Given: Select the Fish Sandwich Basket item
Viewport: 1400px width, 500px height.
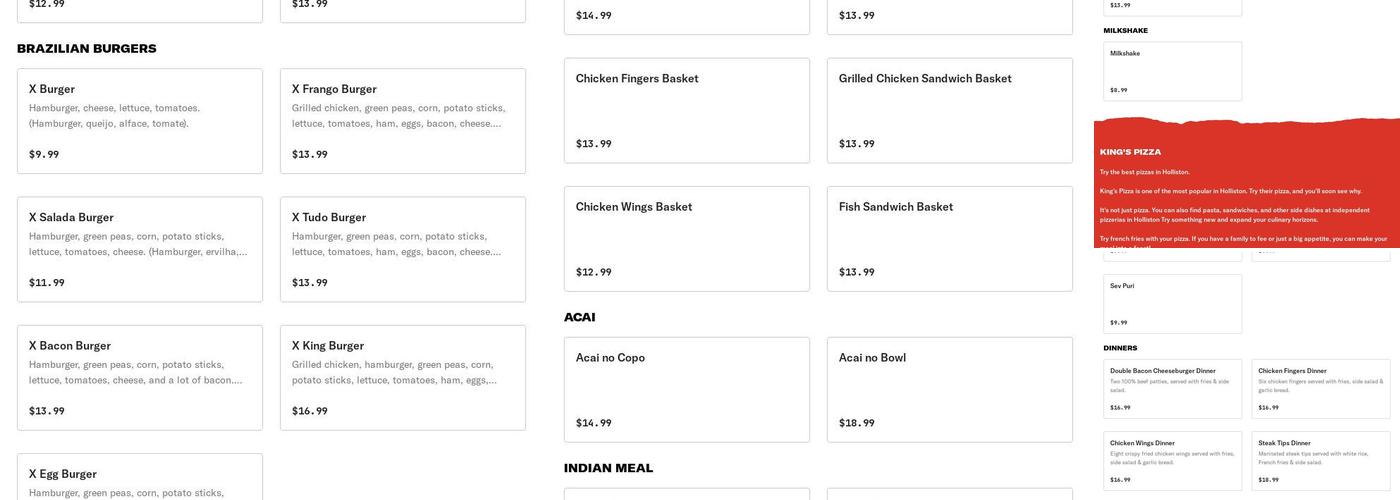Looking at the screenshot, I should pos(949,238).
